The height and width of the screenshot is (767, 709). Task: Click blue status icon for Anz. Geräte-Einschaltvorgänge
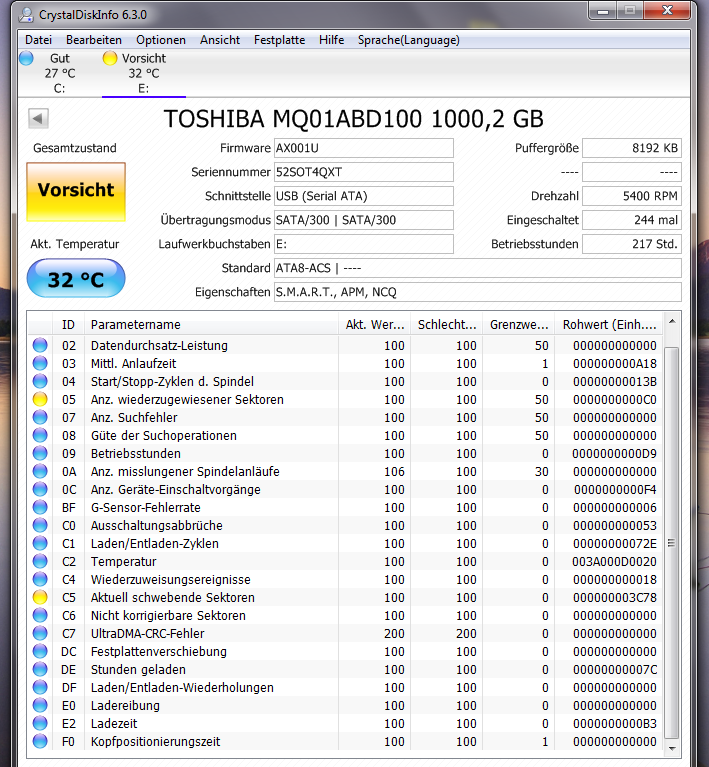[40, 490]
